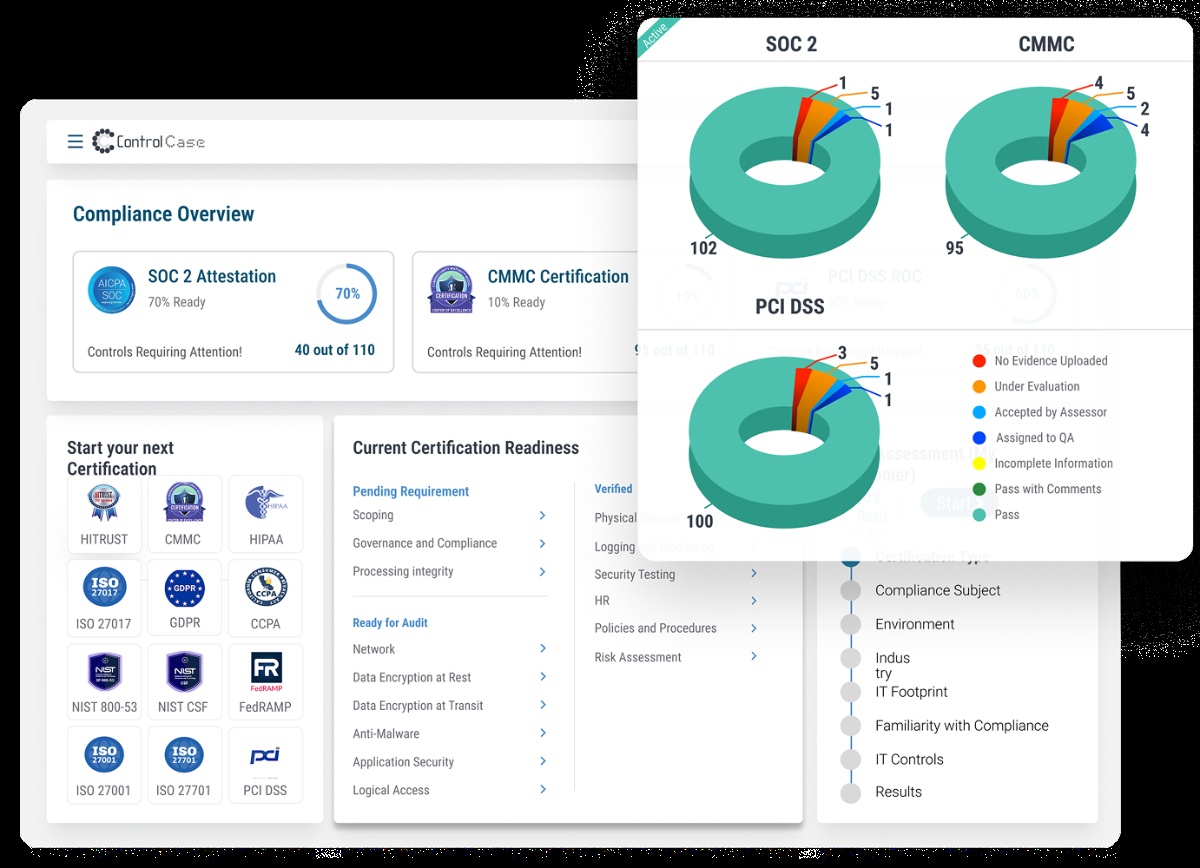Expand Processing integrity chevron
Screen dimensions: 1200x868
543,571
